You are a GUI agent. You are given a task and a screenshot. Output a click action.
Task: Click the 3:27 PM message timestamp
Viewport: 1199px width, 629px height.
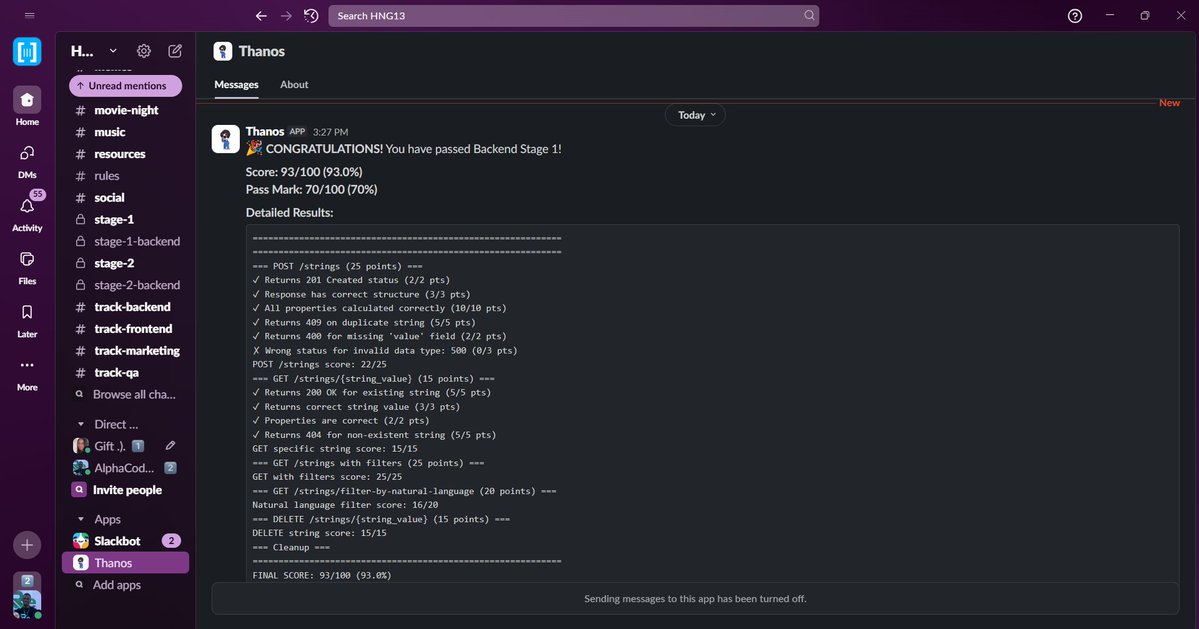point(330,132)
